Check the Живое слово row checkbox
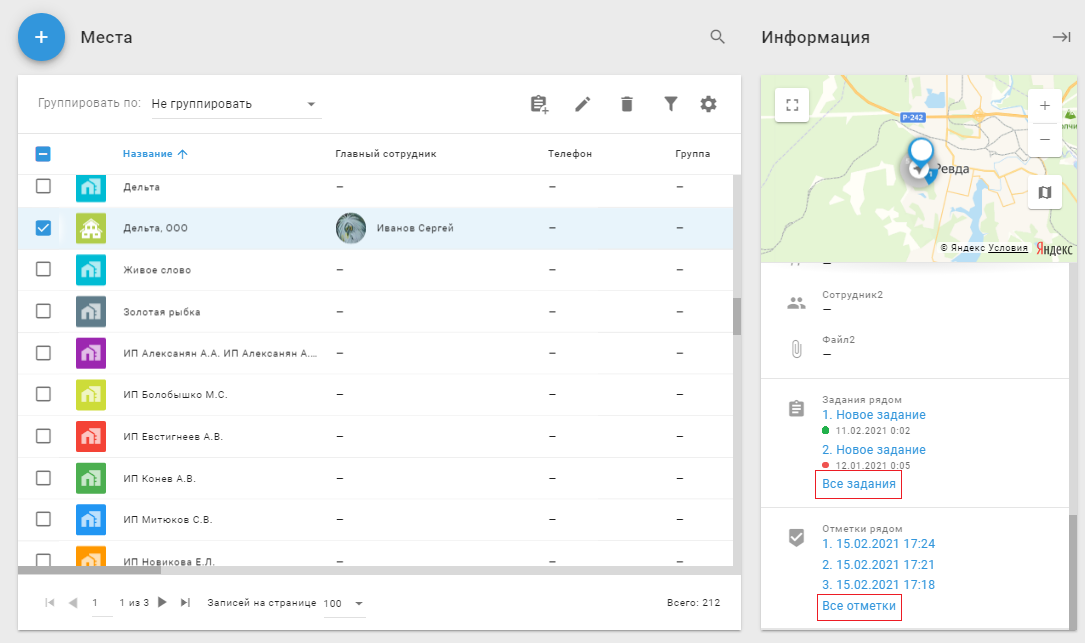 43,269
